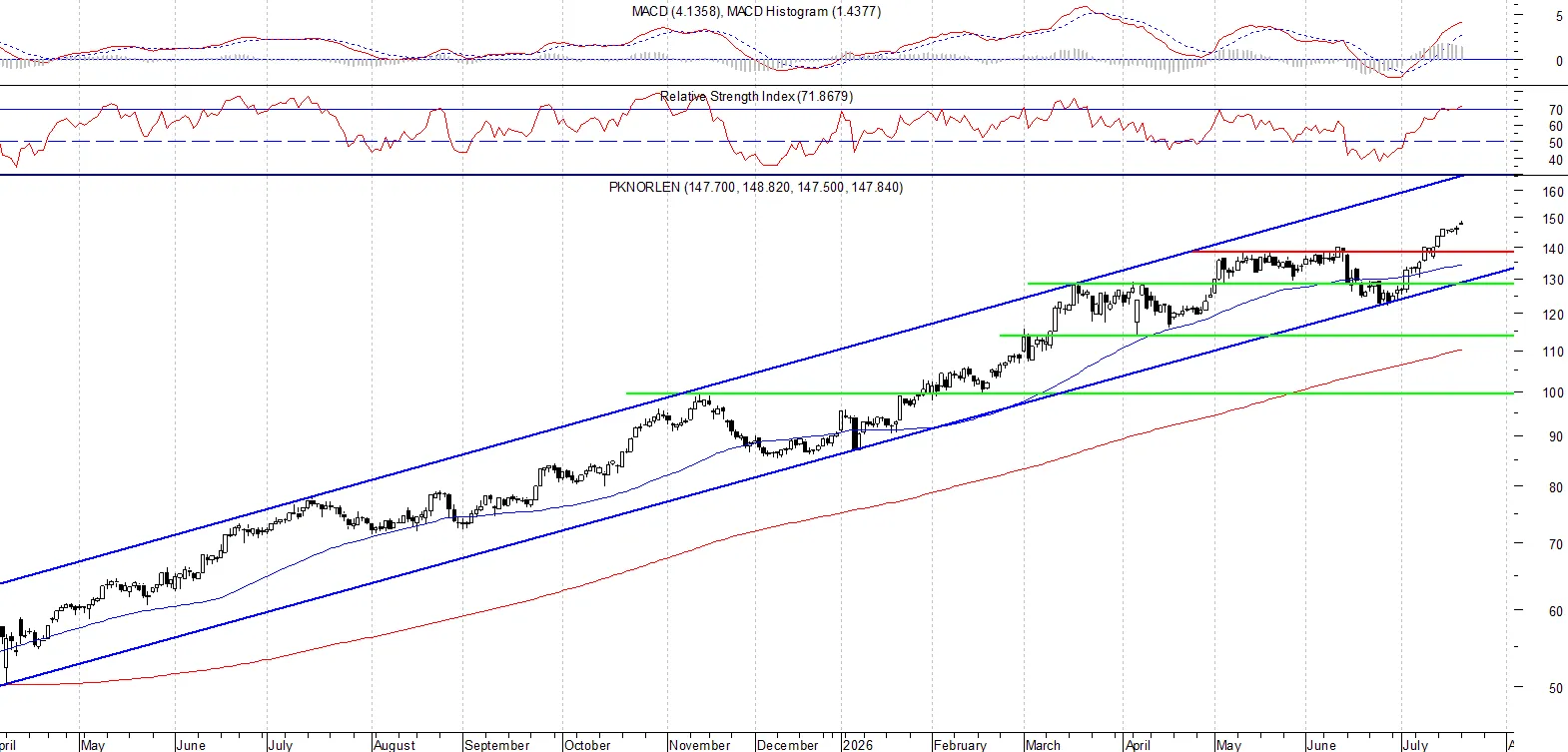The width and height of the screenshot is (1568, 752).
Task: Click the 150 price axis label
Action: coord(1553,219)
